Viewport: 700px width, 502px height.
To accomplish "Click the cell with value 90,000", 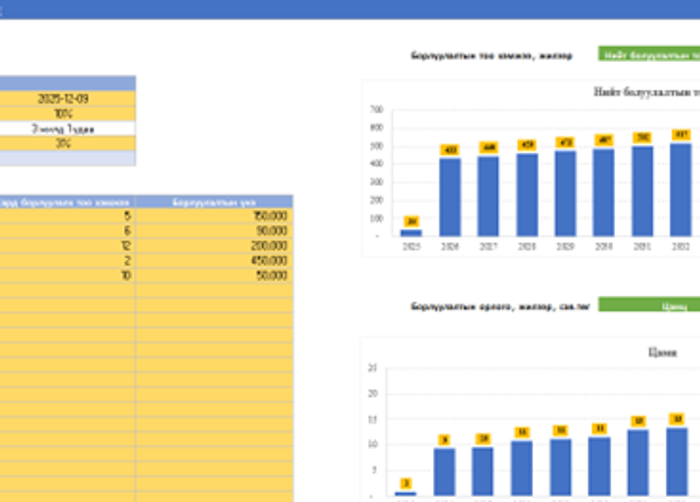I will 214,230.
